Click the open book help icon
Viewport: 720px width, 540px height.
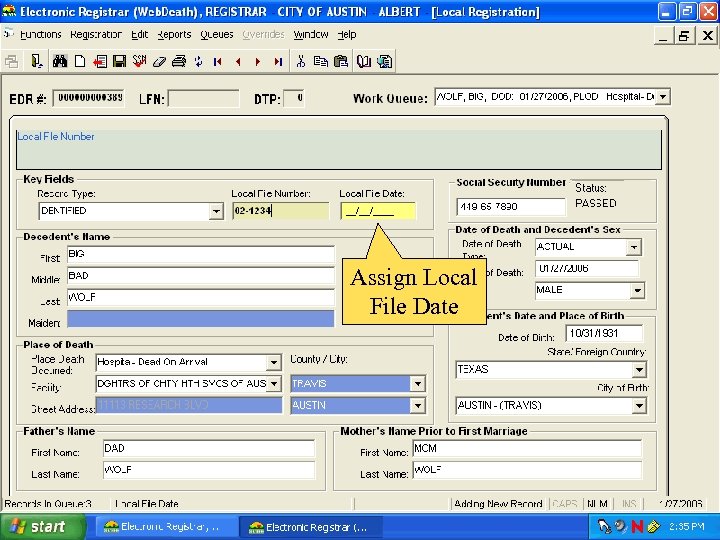364,61
